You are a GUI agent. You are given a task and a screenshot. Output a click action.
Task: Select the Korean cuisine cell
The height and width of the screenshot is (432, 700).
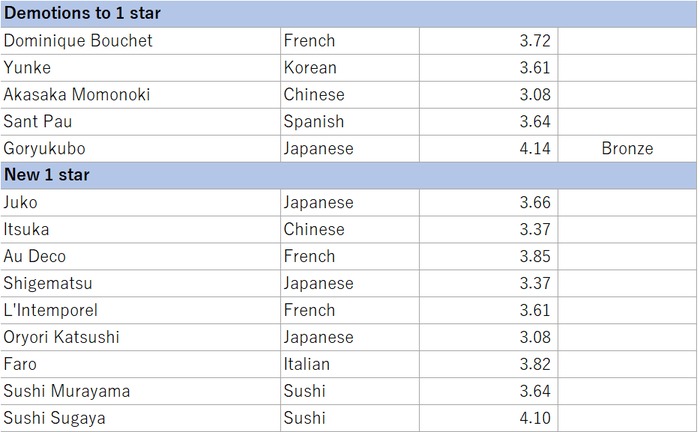pos(350,68)
